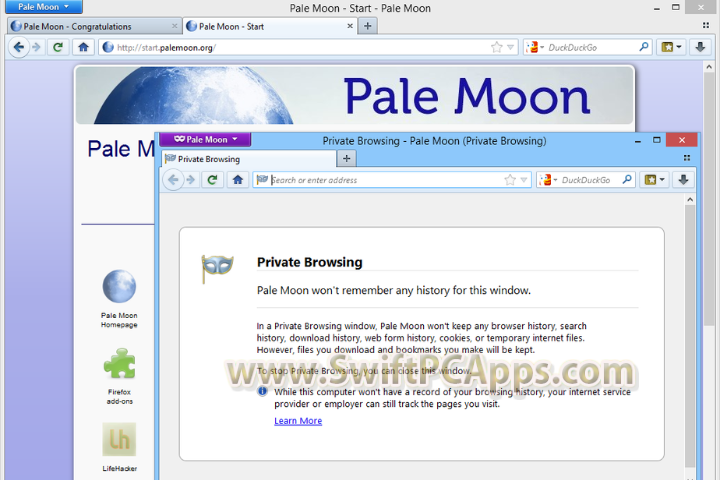Open Home in the main Pale Moon window
720x480 pixels.
pos(83,47)
